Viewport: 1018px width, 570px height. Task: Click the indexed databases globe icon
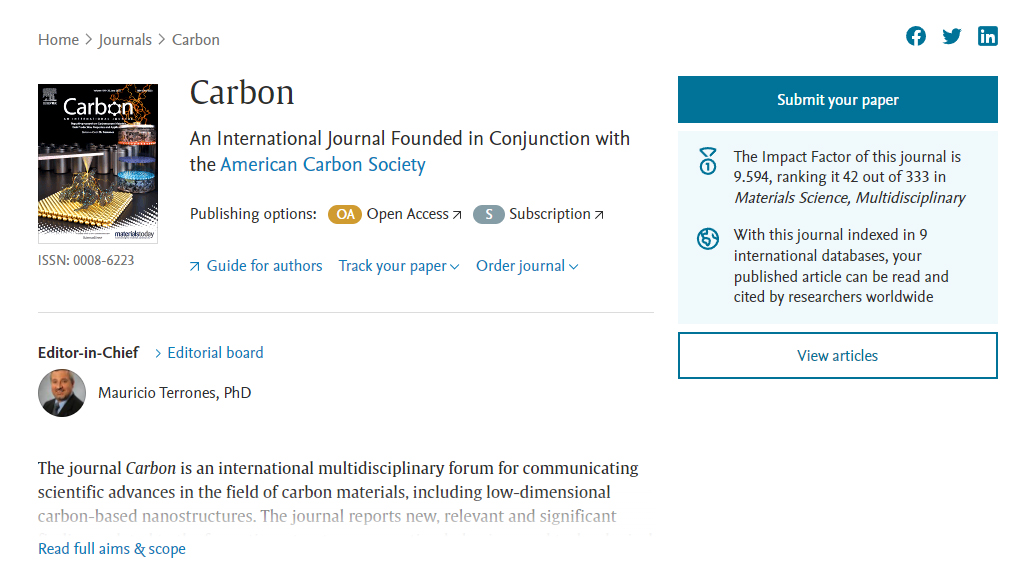pyautogui.click(x=708, y=239)
